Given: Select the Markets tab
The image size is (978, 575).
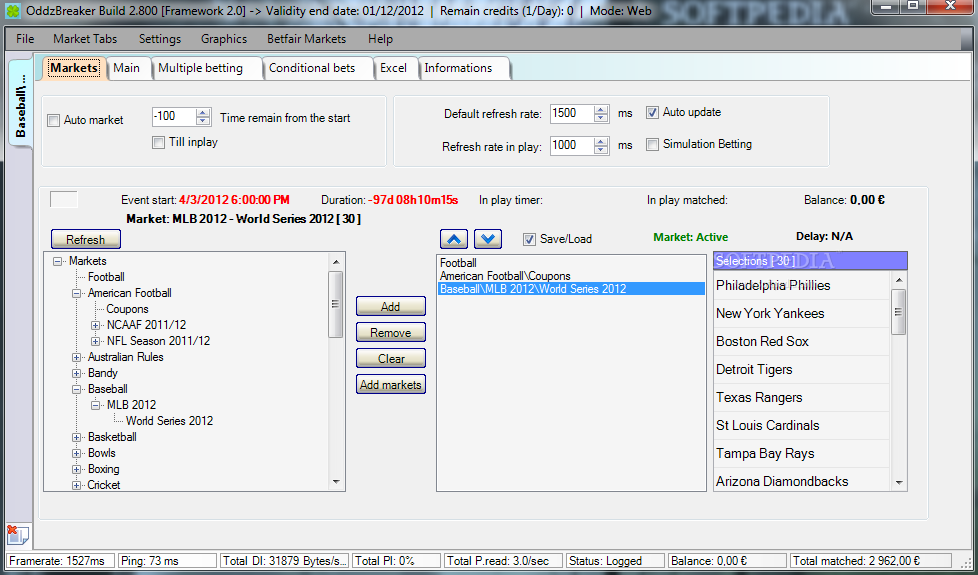Looking at the screenshot, I should [x=74, y=68].
